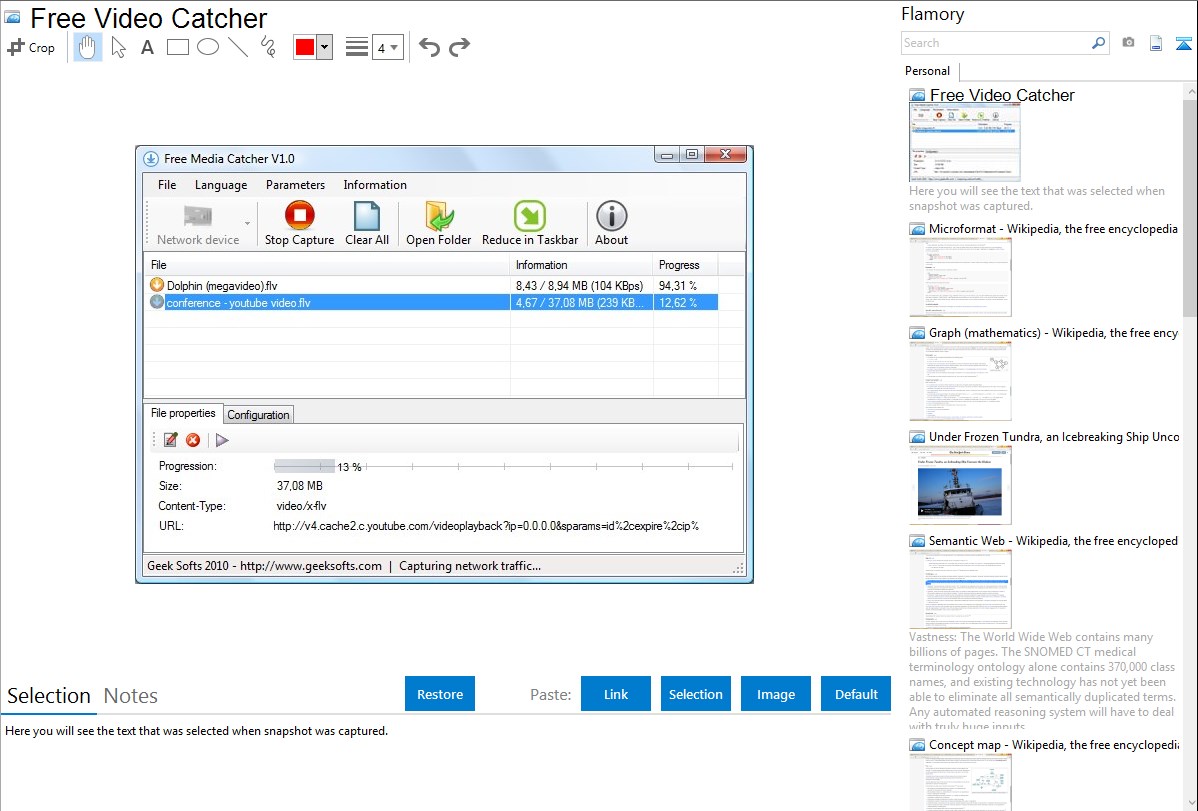Undo the last edit
This screenshot has height=811, width=1198.
429,47
